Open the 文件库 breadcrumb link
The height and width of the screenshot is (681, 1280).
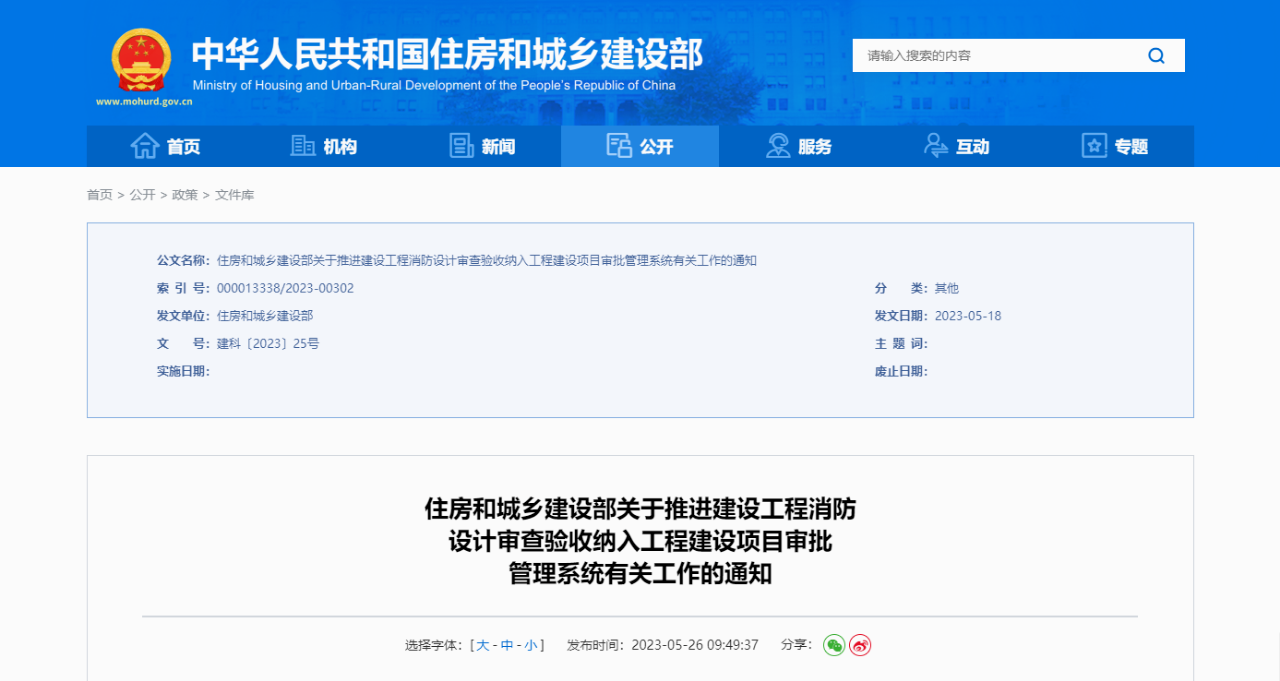click(x=234, y=194)
